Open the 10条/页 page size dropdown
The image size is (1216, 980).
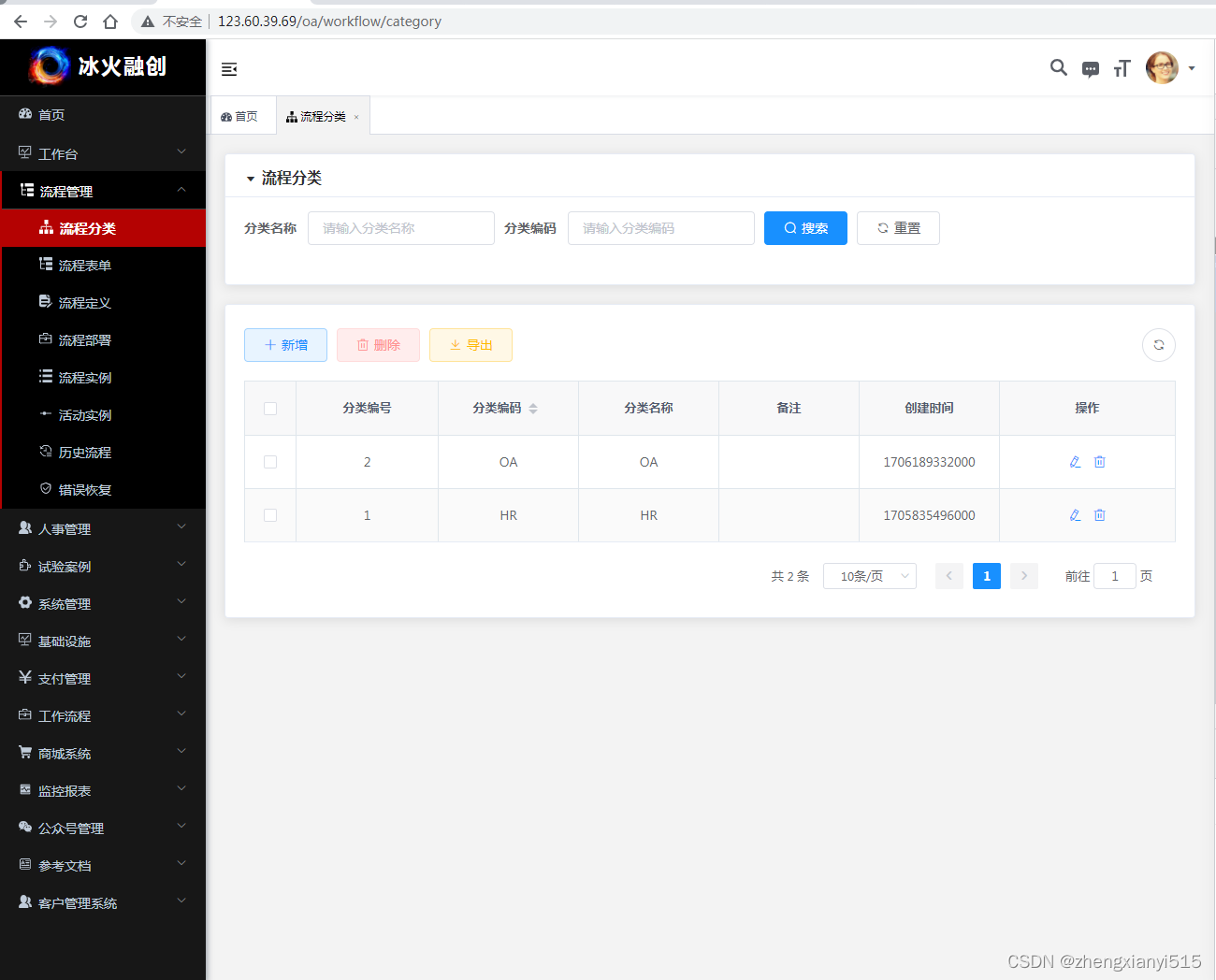pyautogui.click(x=870, y=576)
